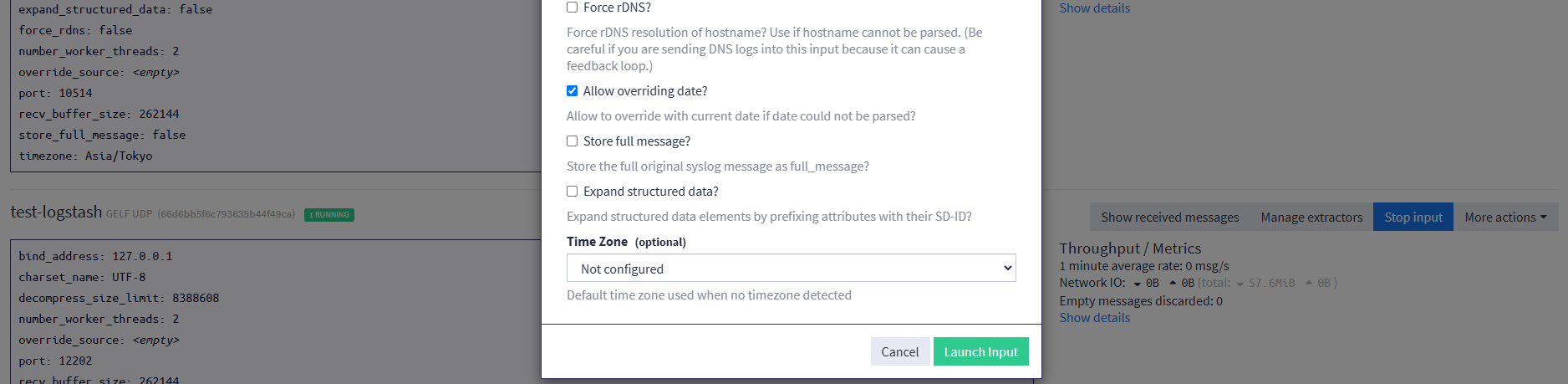Cancel the input configuration dialog
This screenshot has width=1568, height=384.
[x=899, y=352]
